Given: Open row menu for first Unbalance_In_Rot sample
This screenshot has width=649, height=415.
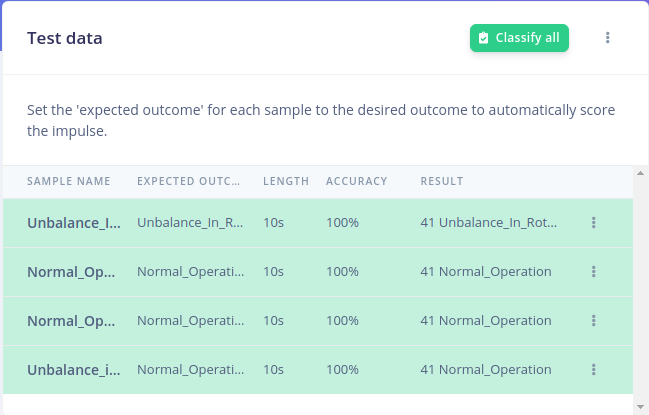Looking at the screenshot, I should (593, 223).
